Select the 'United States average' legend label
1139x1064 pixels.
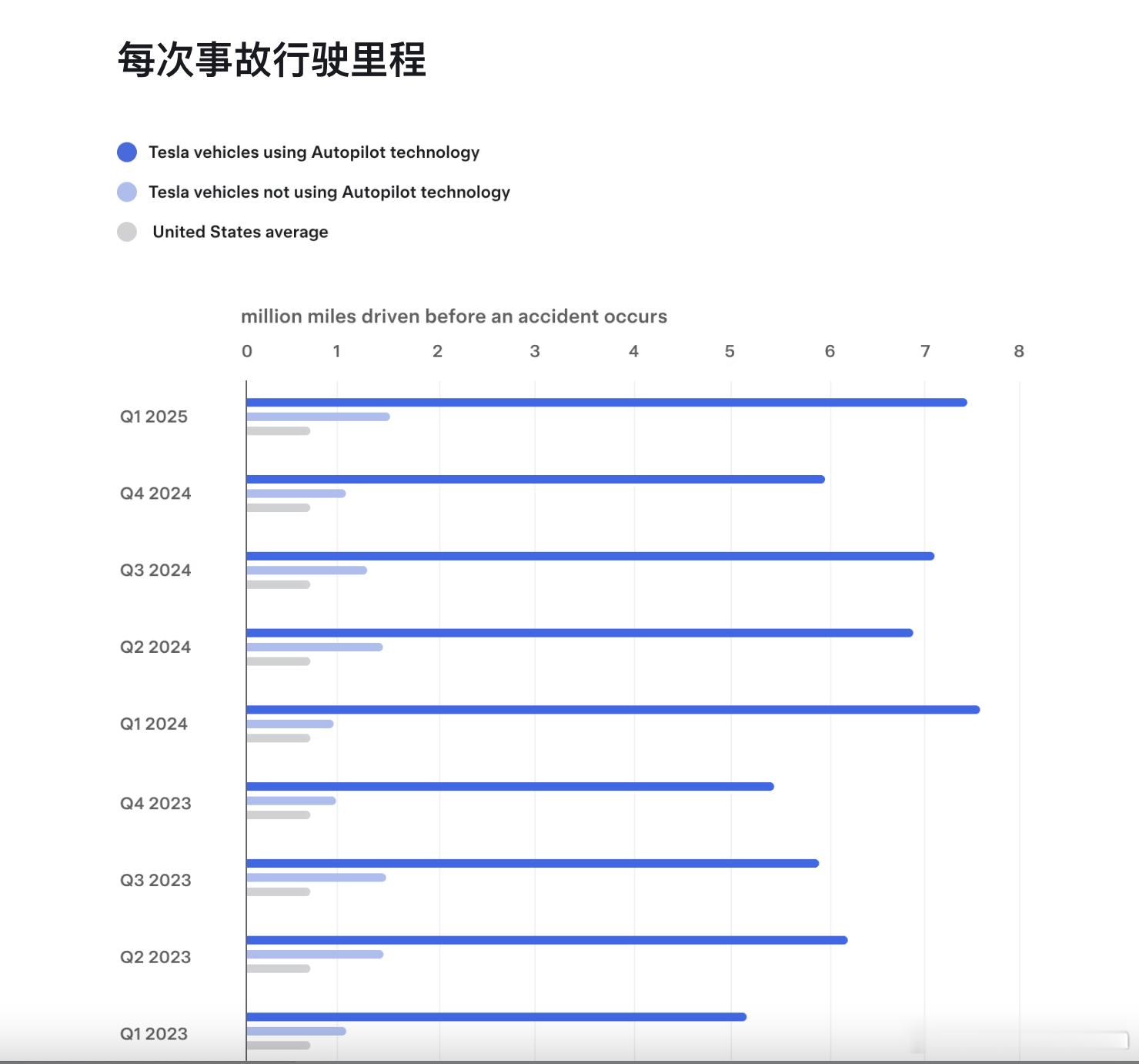pos(240,232)
